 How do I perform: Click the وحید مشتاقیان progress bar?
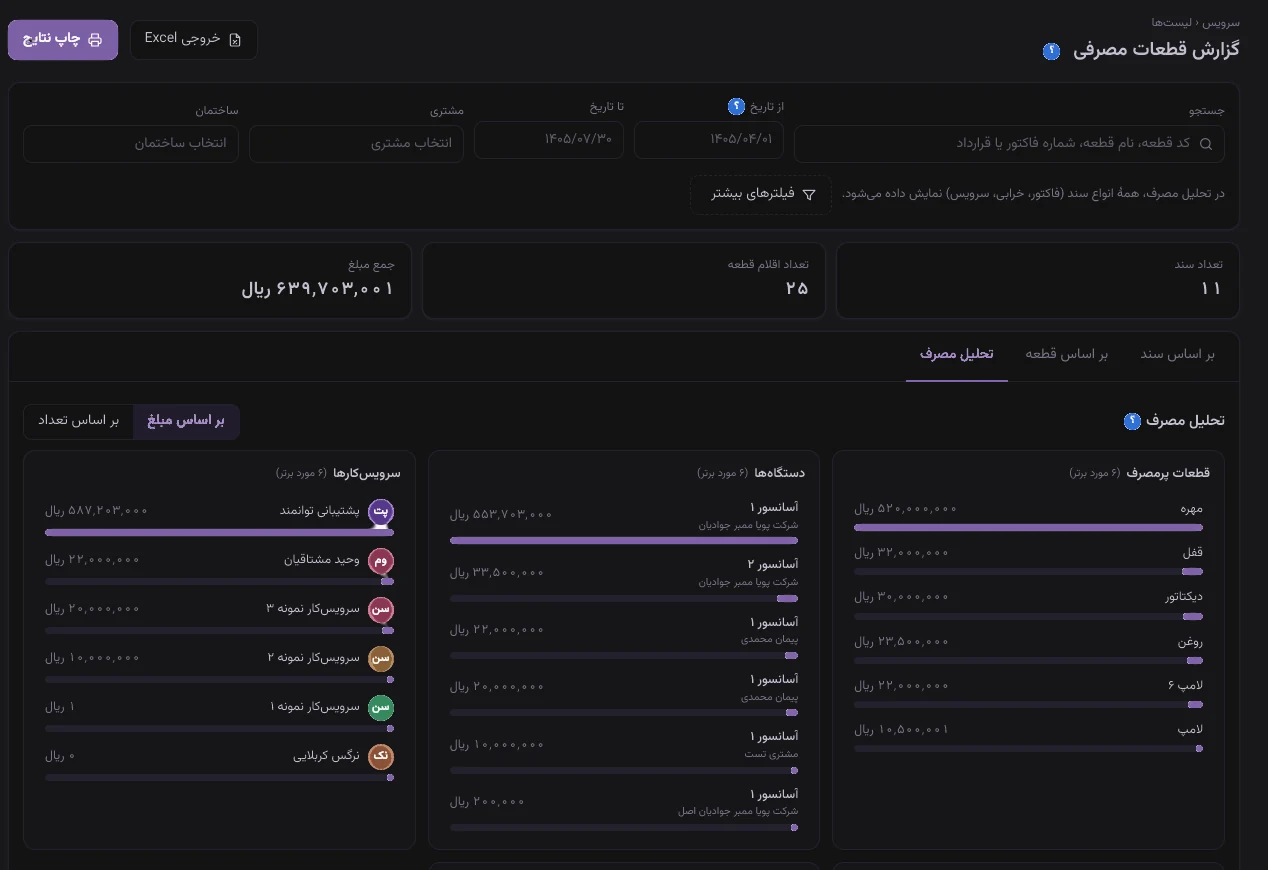[x=219, y=581]
